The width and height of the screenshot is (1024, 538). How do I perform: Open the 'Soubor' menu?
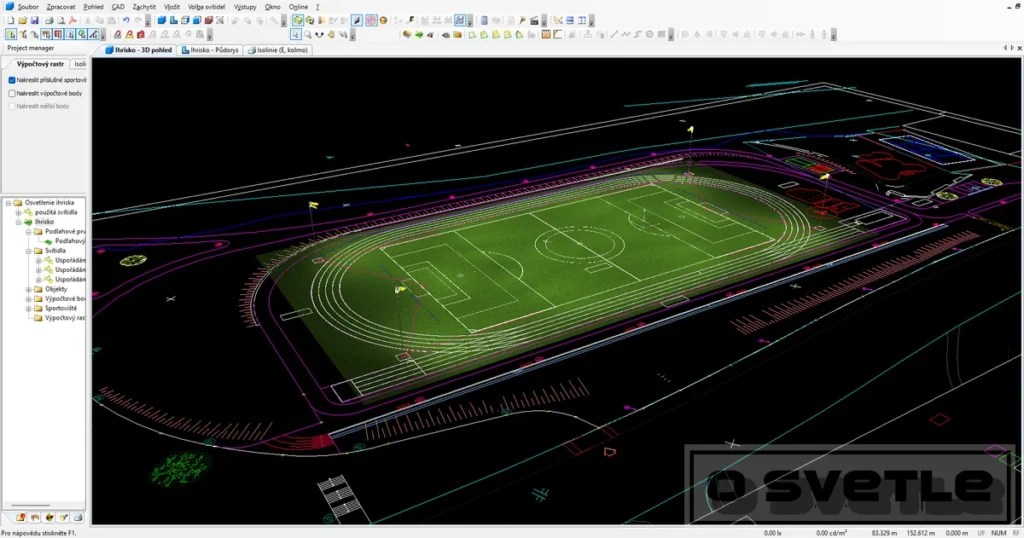click(x=28, y=7)
